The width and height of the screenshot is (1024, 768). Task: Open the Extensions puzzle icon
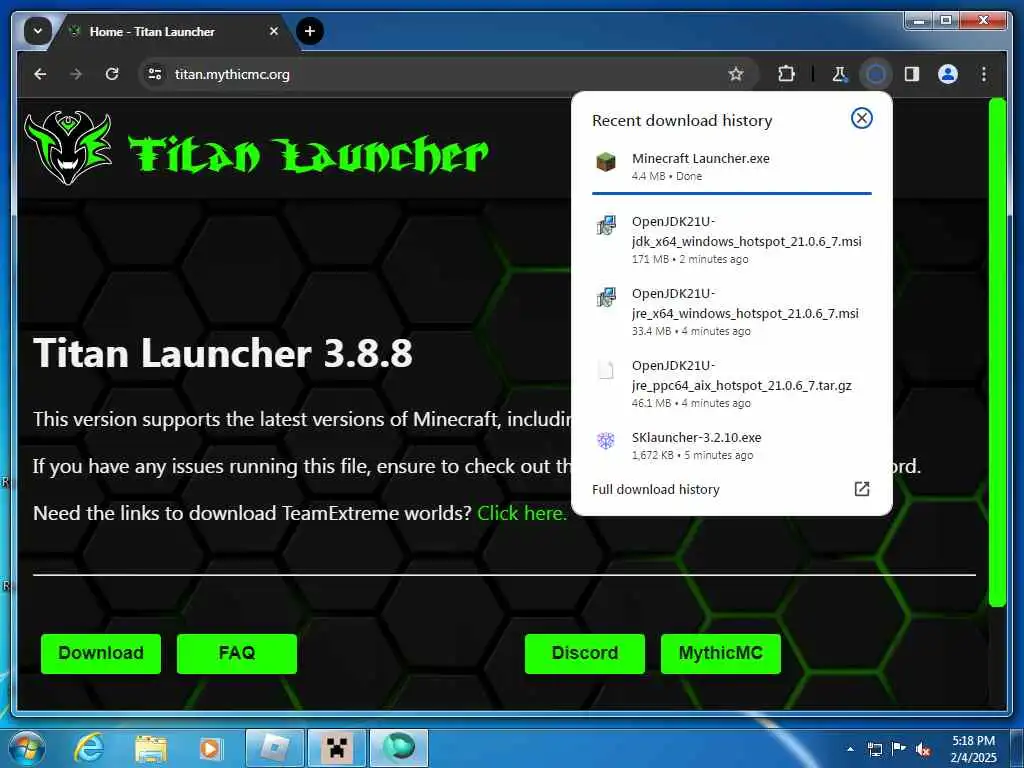coord(786,74)
